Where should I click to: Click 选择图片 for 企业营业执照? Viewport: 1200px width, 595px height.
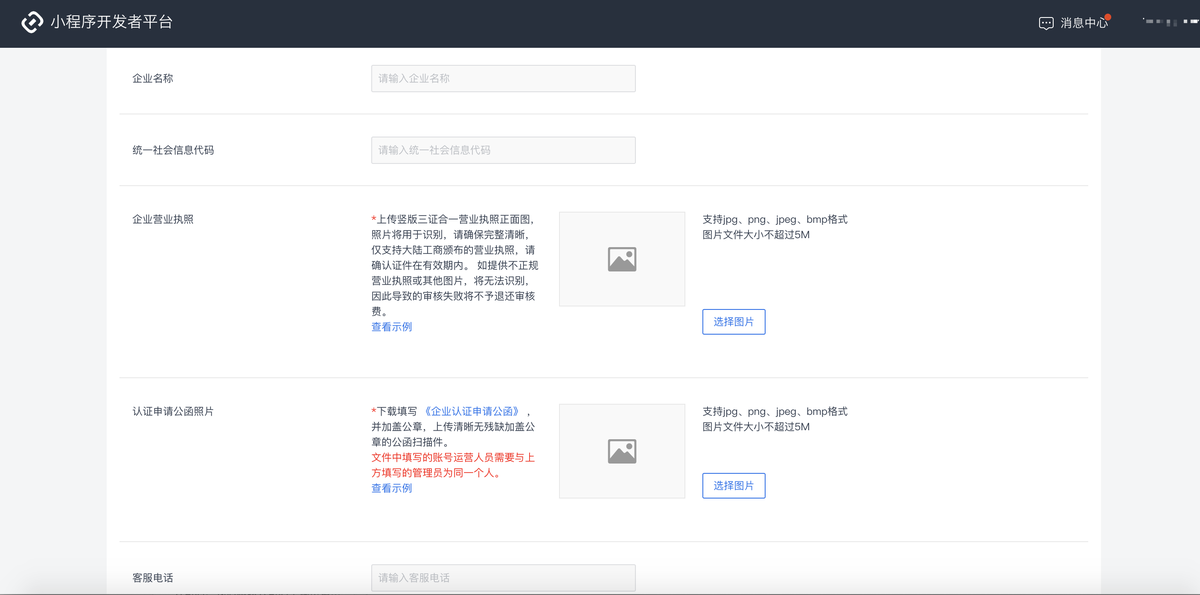(733, 321)
